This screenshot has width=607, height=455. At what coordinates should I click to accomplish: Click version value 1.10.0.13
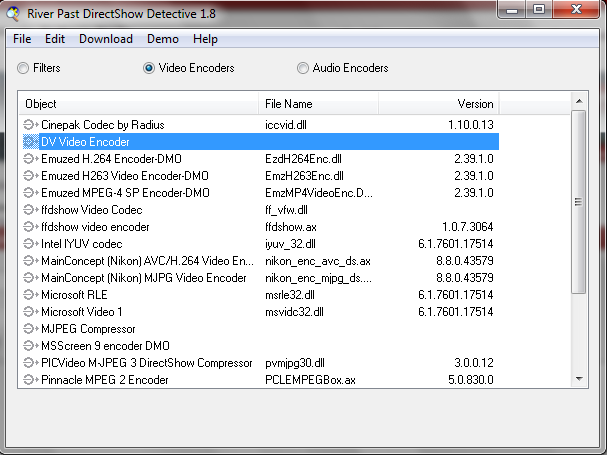[471, 125]
